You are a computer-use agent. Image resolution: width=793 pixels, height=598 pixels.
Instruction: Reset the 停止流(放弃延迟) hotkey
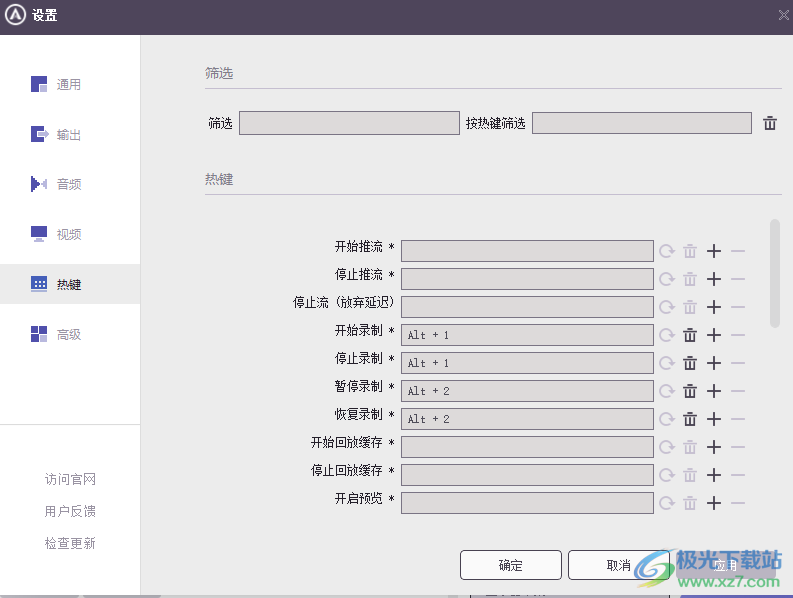click(x=667, y=307)
